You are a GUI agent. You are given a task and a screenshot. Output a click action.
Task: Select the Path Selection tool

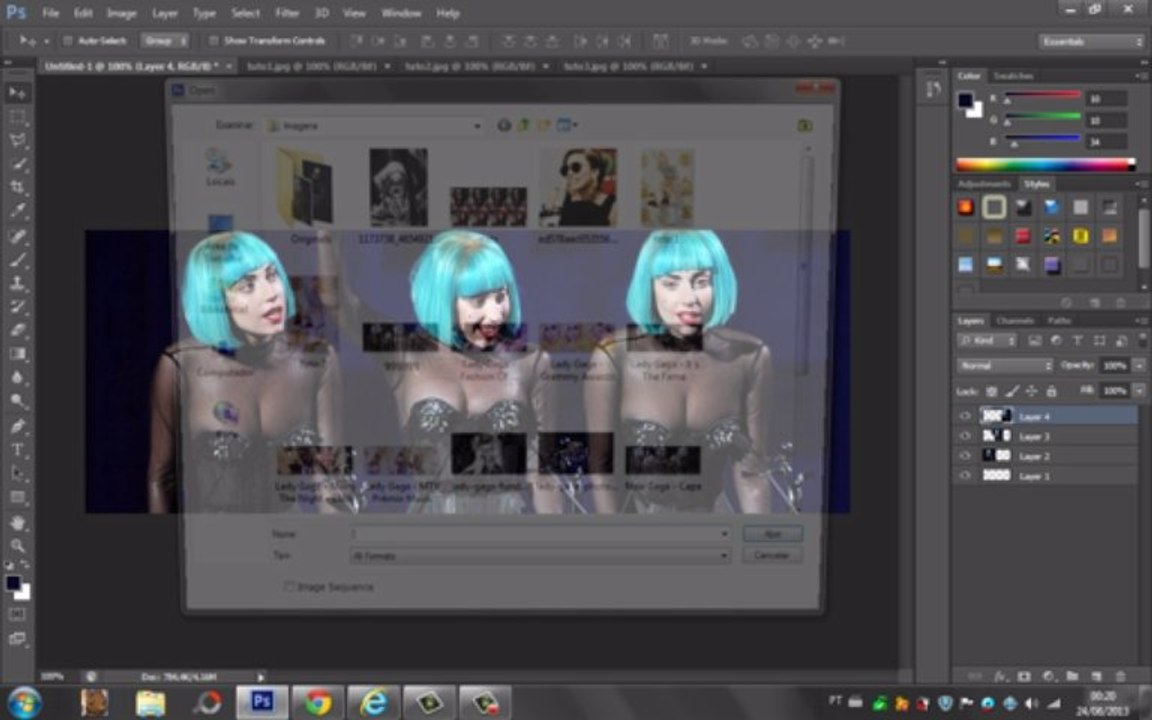tap(18, 472)
